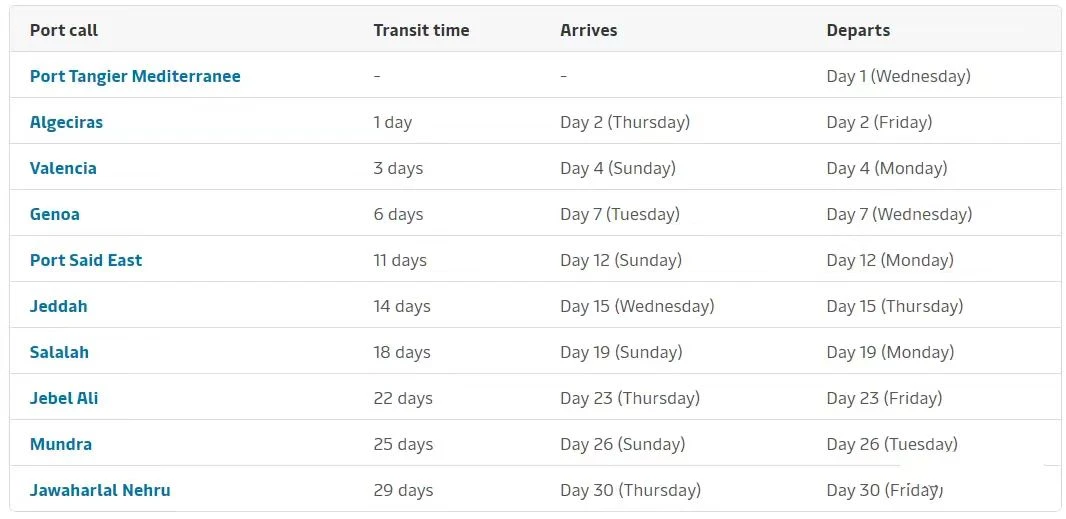The image size is (1066, 519).
Task: Select the Day 26 (Tuesday) departure cell
Action: [x=892, y=444]
